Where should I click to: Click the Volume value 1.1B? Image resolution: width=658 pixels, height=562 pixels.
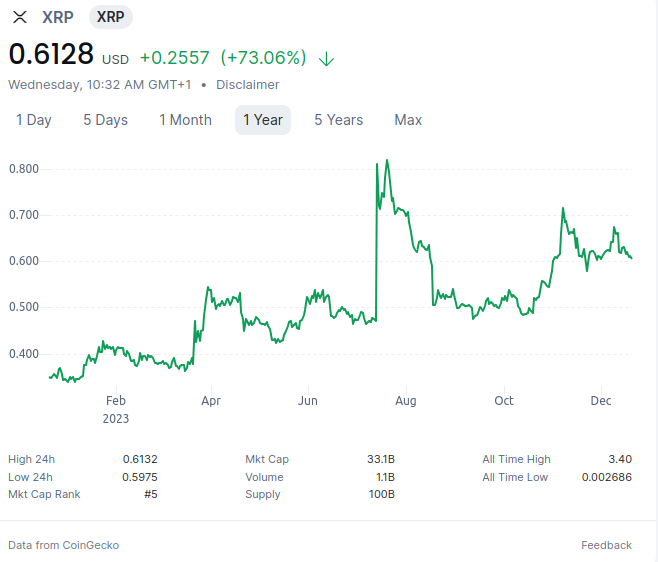point(385,477)
